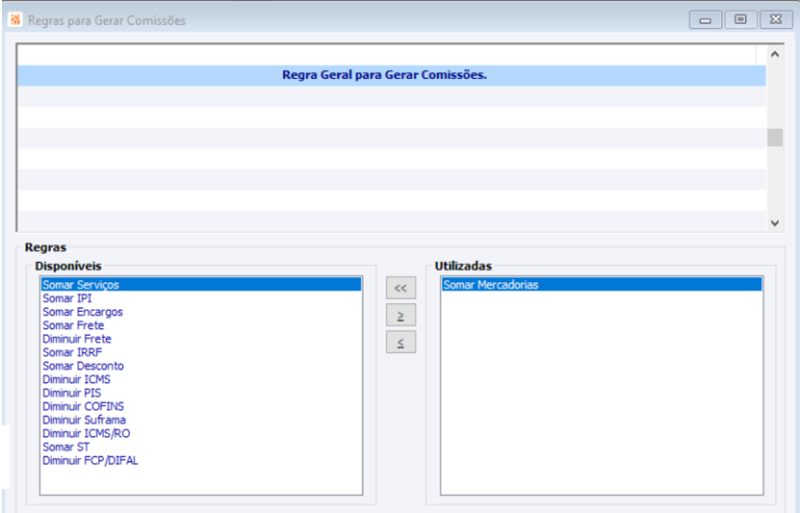Screen dimensions: 800x513
Task: Select 'Diminuir Frete' in Disponíveis list
Action: pyautogui.click(x=201, y=339)
